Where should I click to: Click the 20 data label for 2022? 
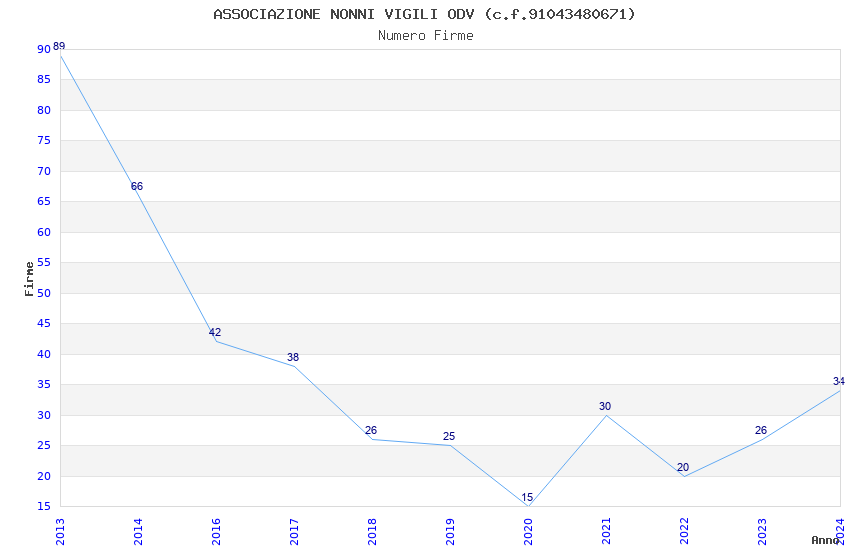683,467
